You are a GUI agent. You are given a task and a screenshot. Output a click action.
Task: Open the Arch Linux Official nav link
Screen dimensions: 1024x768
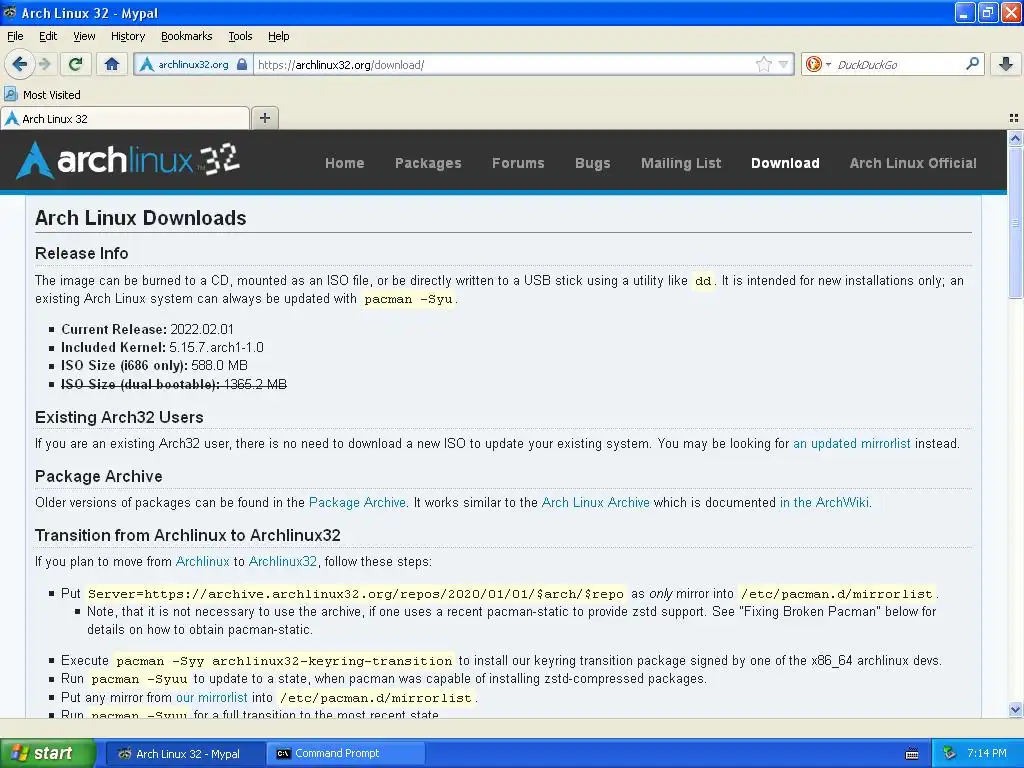(913, 163)
